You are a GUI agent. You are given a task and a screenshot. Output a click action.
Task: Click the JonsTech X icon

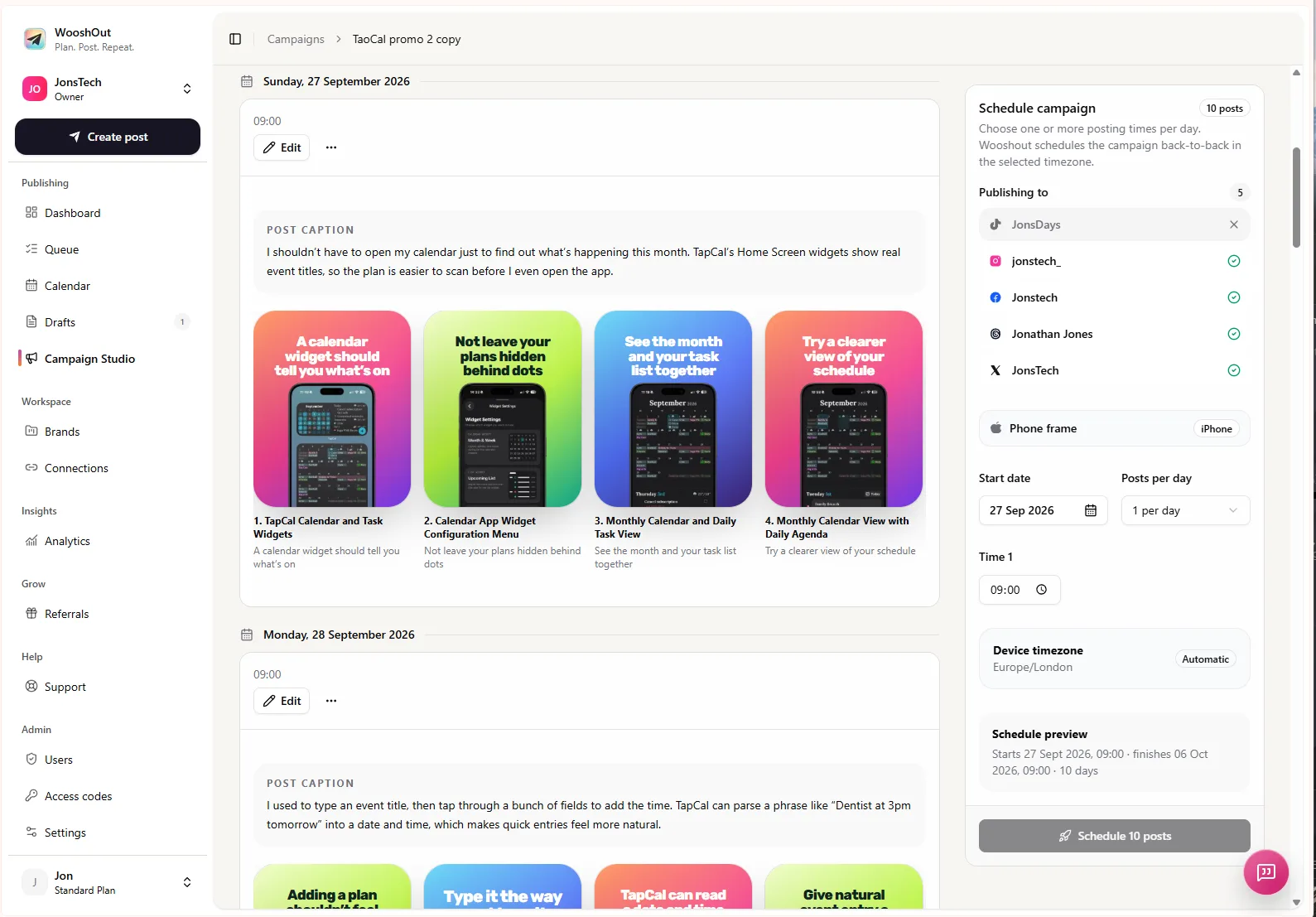click(995, 370)
